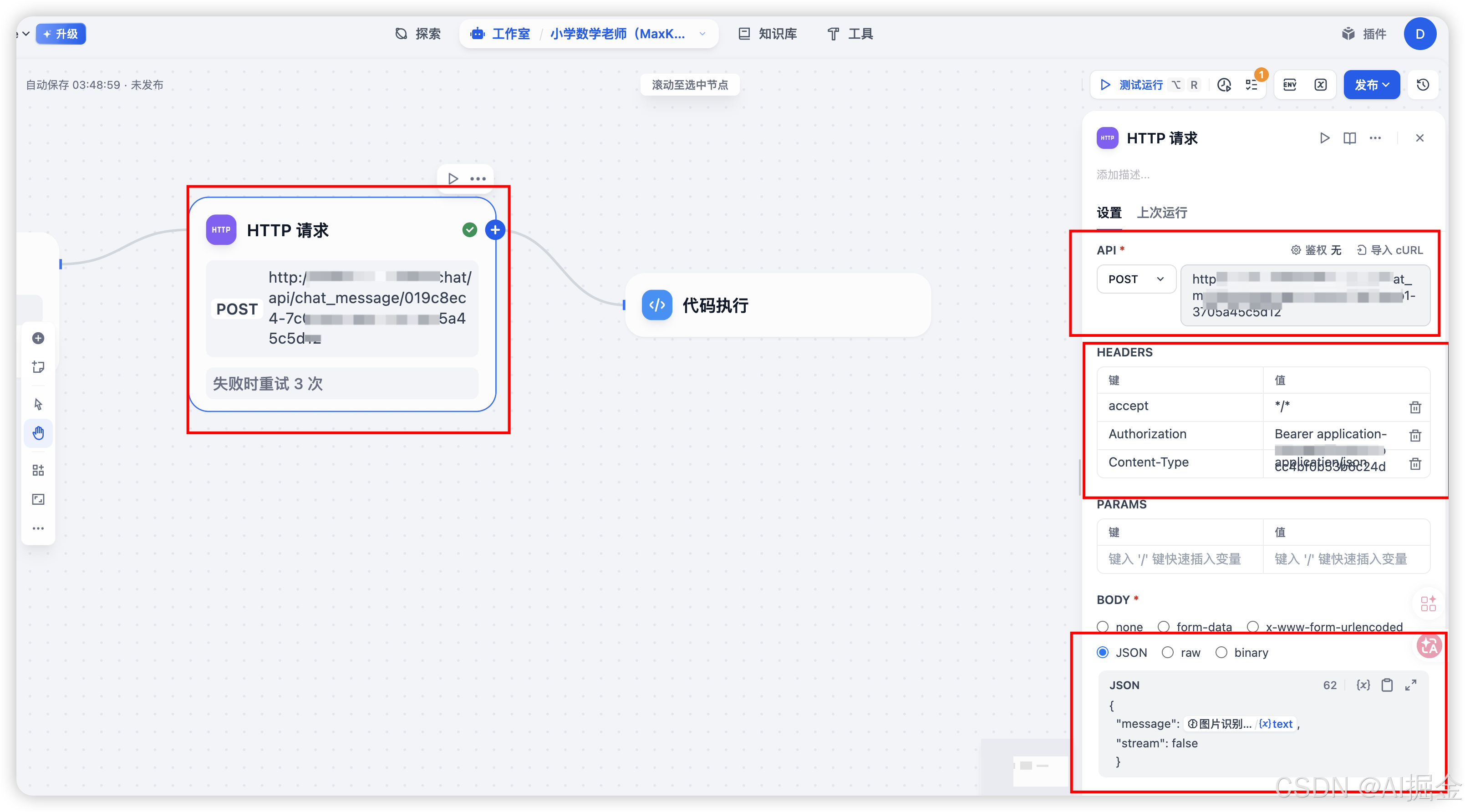Select the HTTP 请求 node title on canvas
Image resolution: width=1465 pixels, height=812 pixels.
(x=287, y=230)
